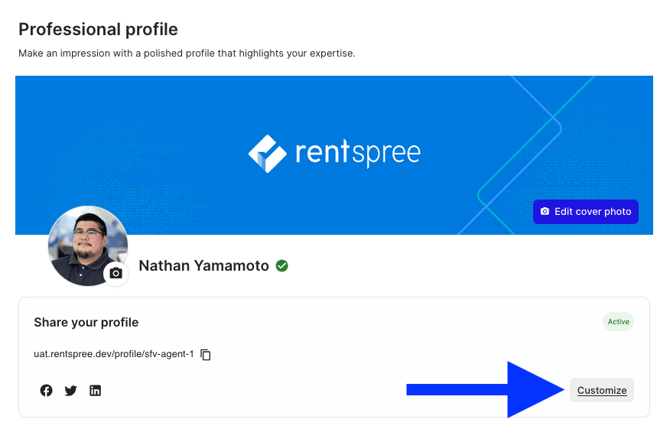Click the large blue arrow graphic
This screenshot has height=429, width=670.
tap(485, 390)
